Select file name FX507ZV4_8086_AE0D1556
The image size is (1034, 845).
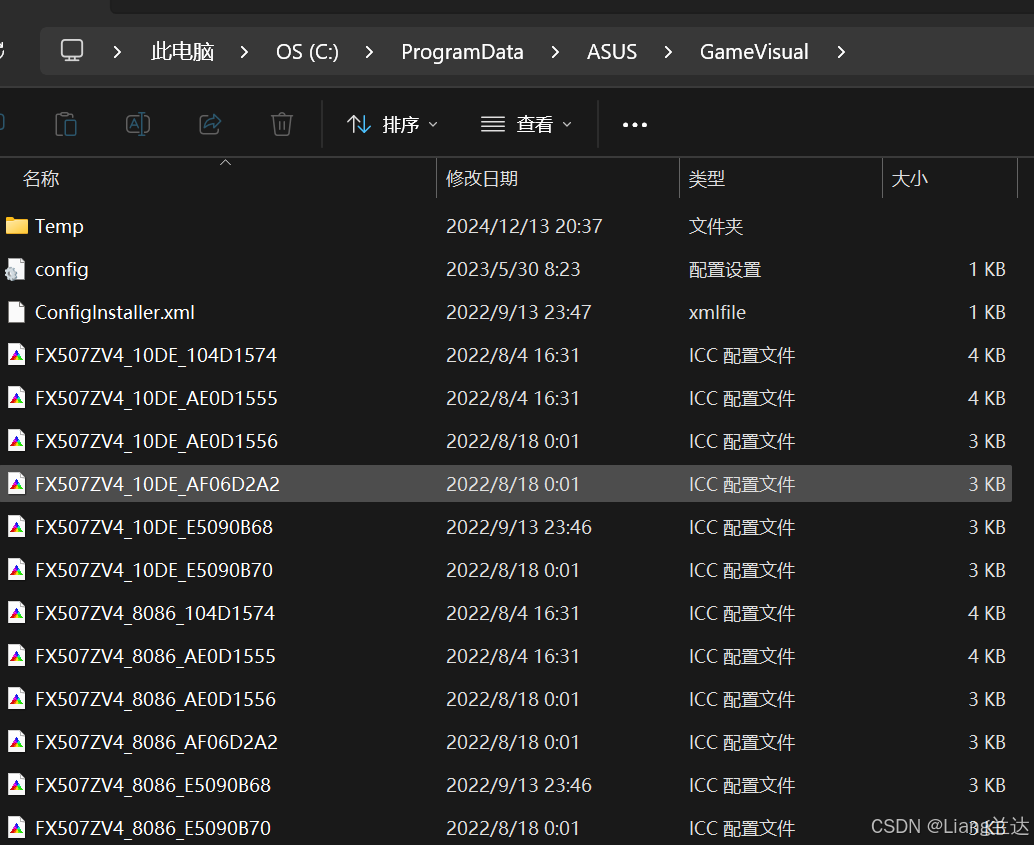(155, 699)
